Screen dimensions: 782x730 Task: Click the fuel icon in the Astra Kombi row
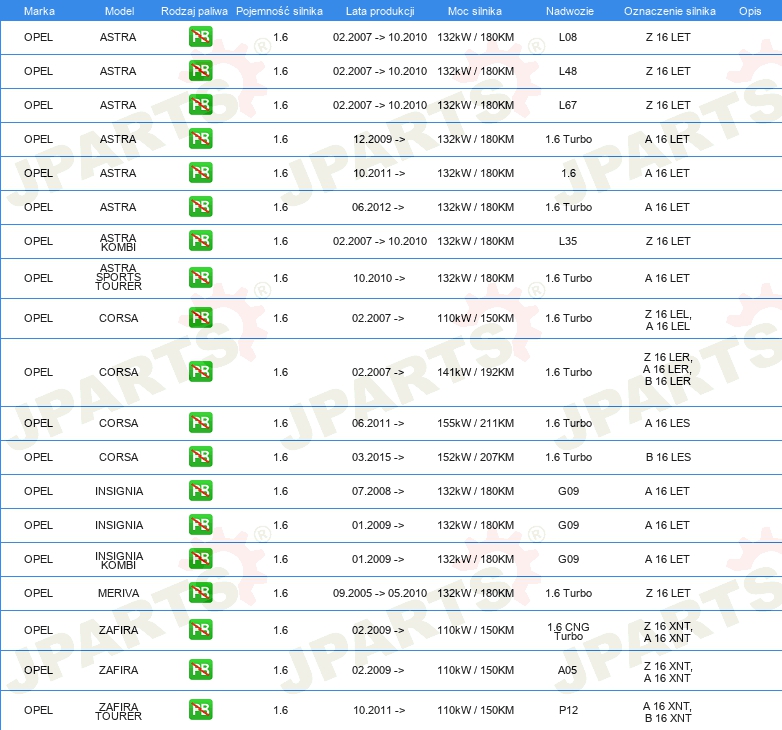point(200,241)
